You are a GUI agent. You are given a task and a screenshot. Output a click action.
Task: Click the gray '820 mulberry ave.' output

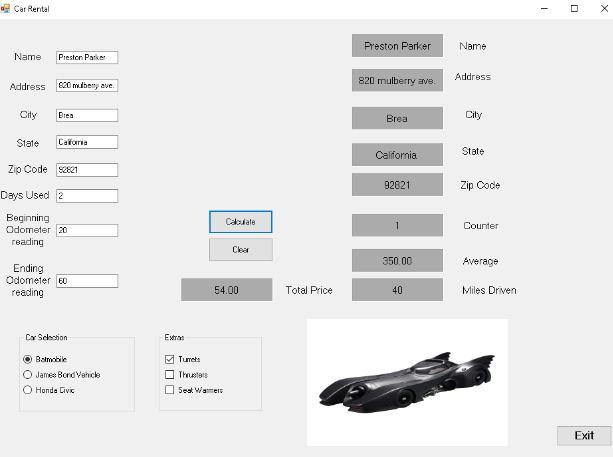[x=397, y=80]
